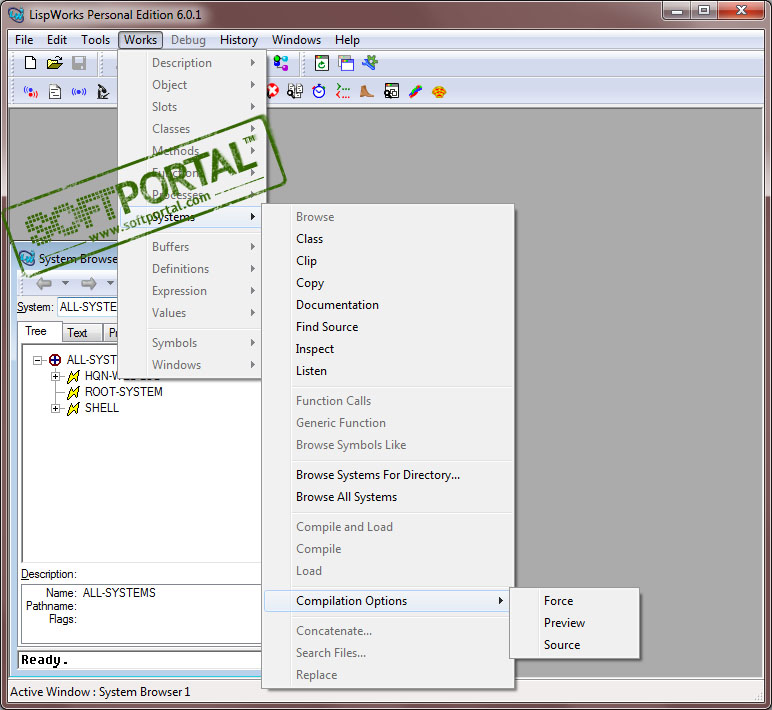This screenshot has height=710, width=772.
Task: Open the Windows menu in the menu bar
Action: point(296,40)
